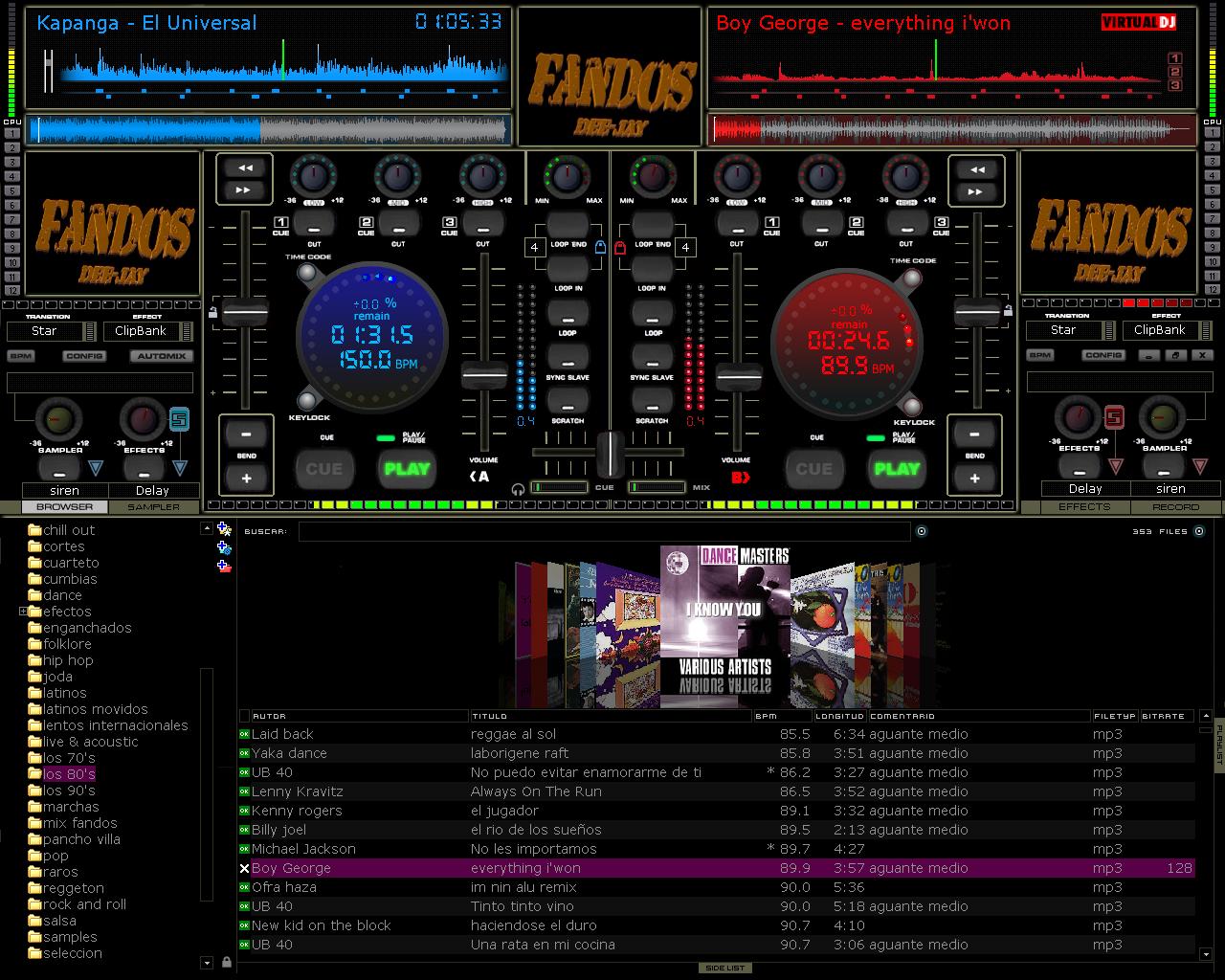This screenshot has width=1225, height=980.
Task: Open CONFIG on the left panel
Action: tap(84, 356)
